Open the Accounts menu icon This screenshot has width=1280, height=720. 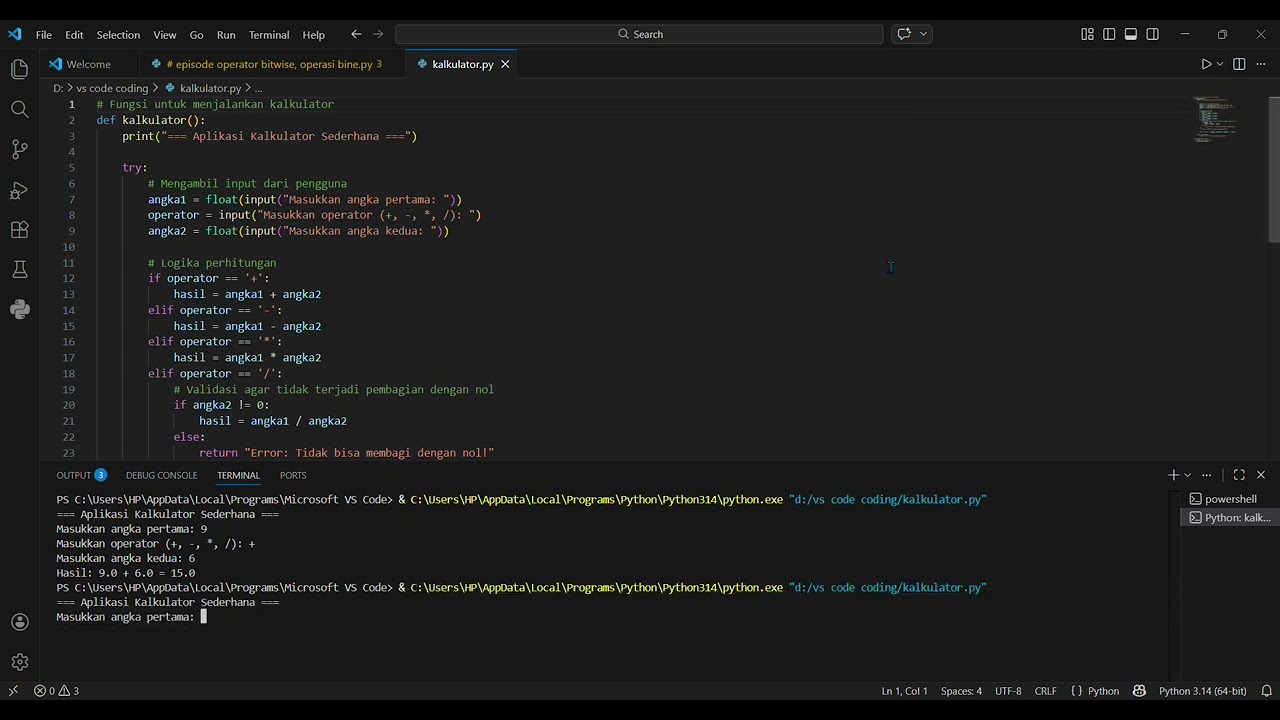point(19,622)
